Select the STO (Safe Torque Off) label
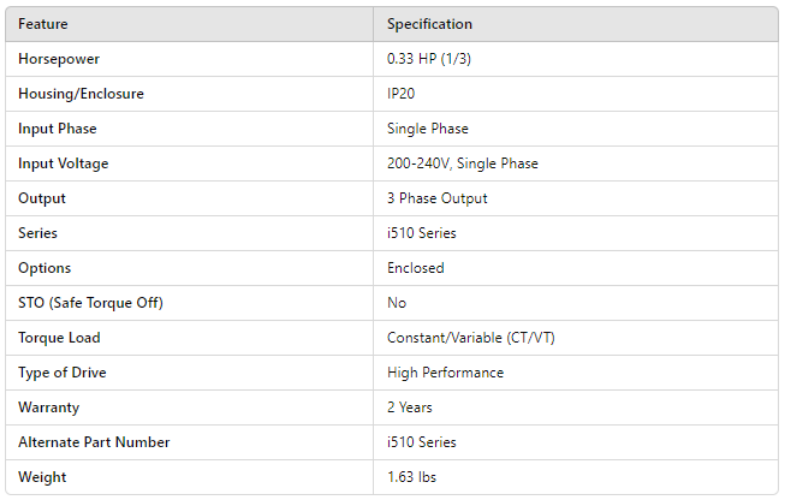The image size is (785, 500). pyautogui.click(x=90, y=303)
